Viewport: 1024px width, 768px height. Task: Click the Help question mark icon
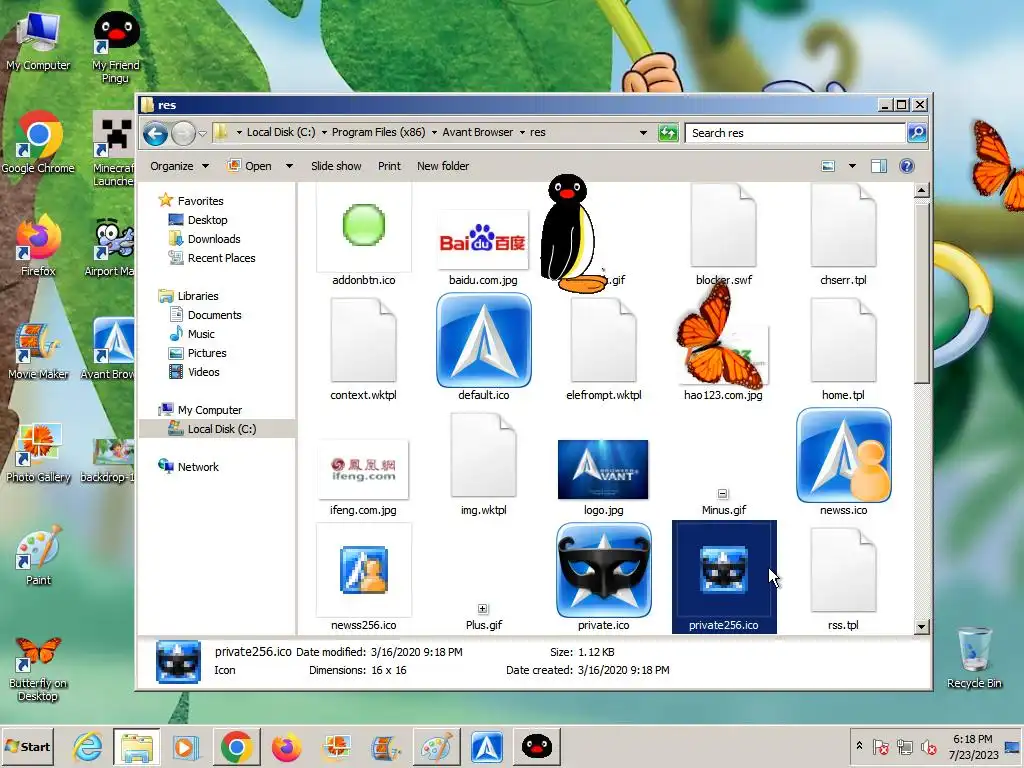(x=906, y=166)
